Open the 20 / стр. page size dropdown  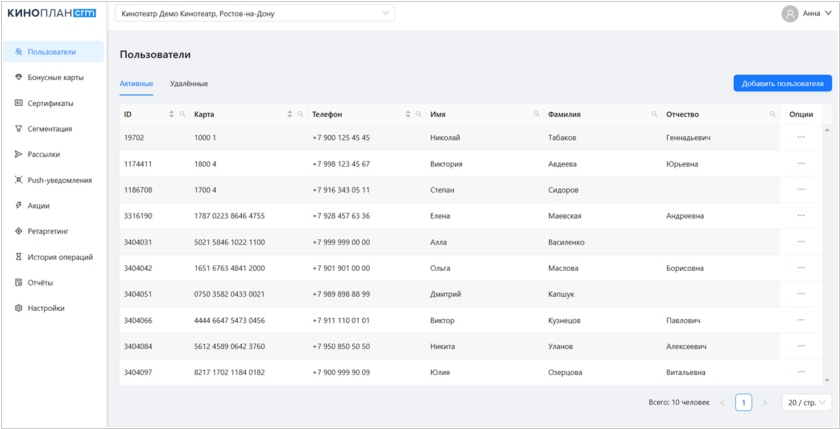807,403
